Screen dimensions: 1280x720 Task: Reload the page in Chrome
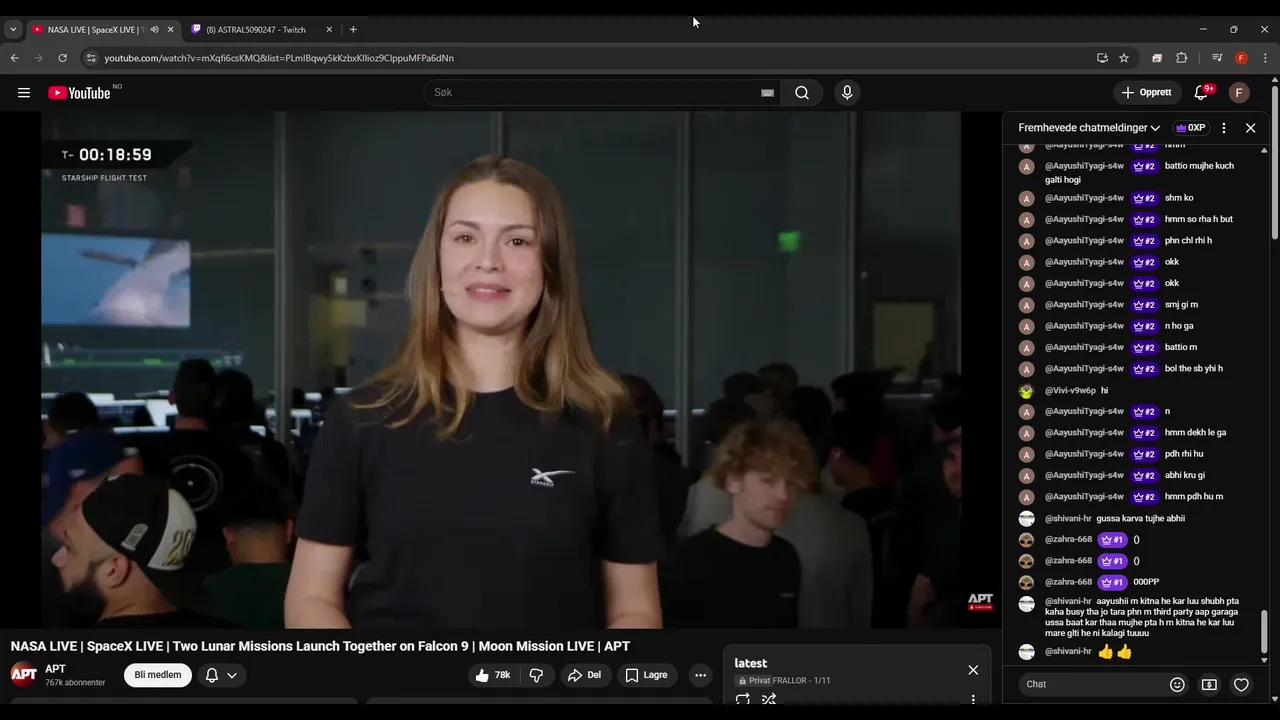[x=63, y=58]
